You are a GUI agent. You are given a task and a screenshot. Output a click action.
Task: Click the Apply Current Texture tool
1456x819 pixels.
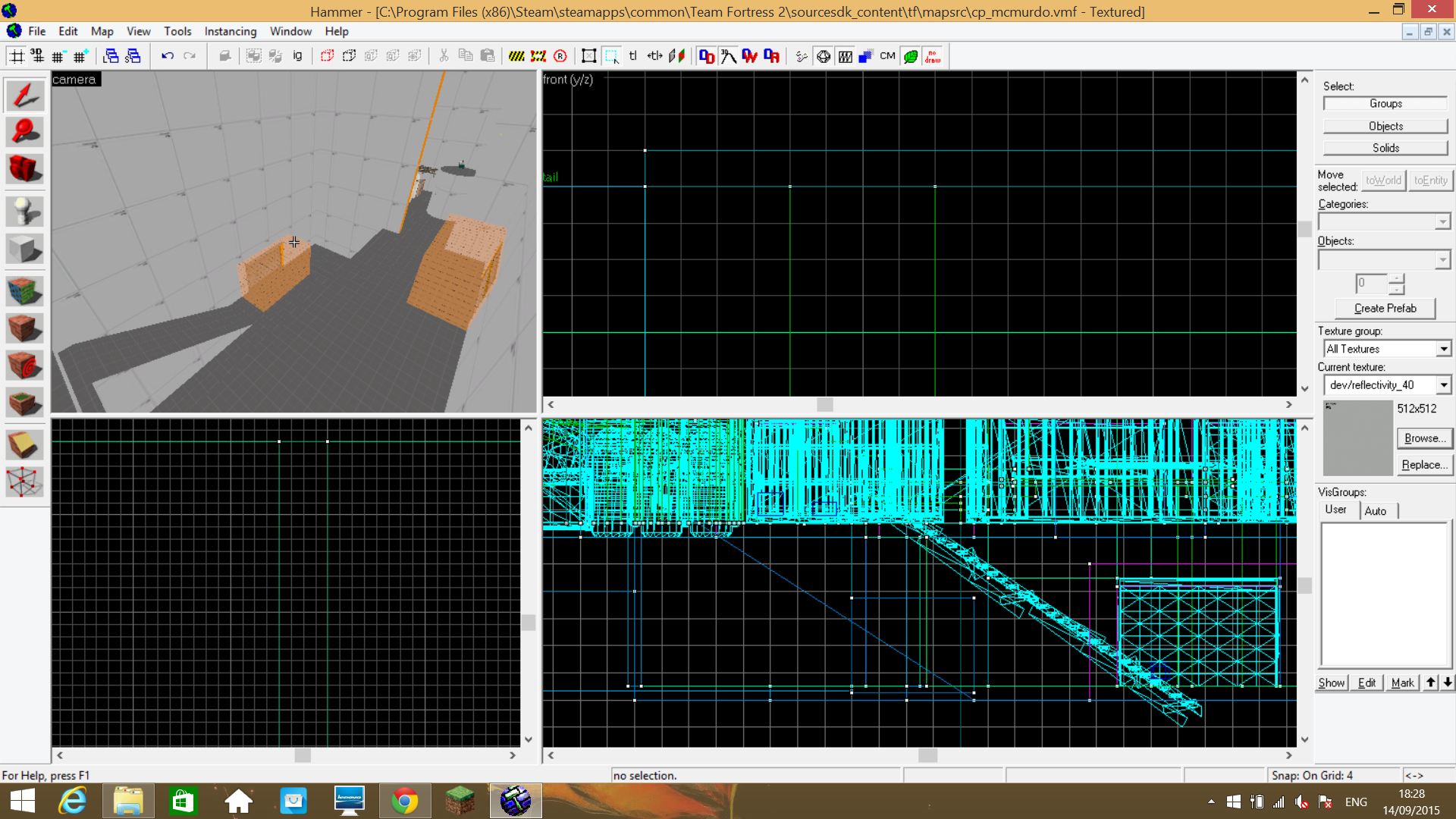(x=24, y=328)
